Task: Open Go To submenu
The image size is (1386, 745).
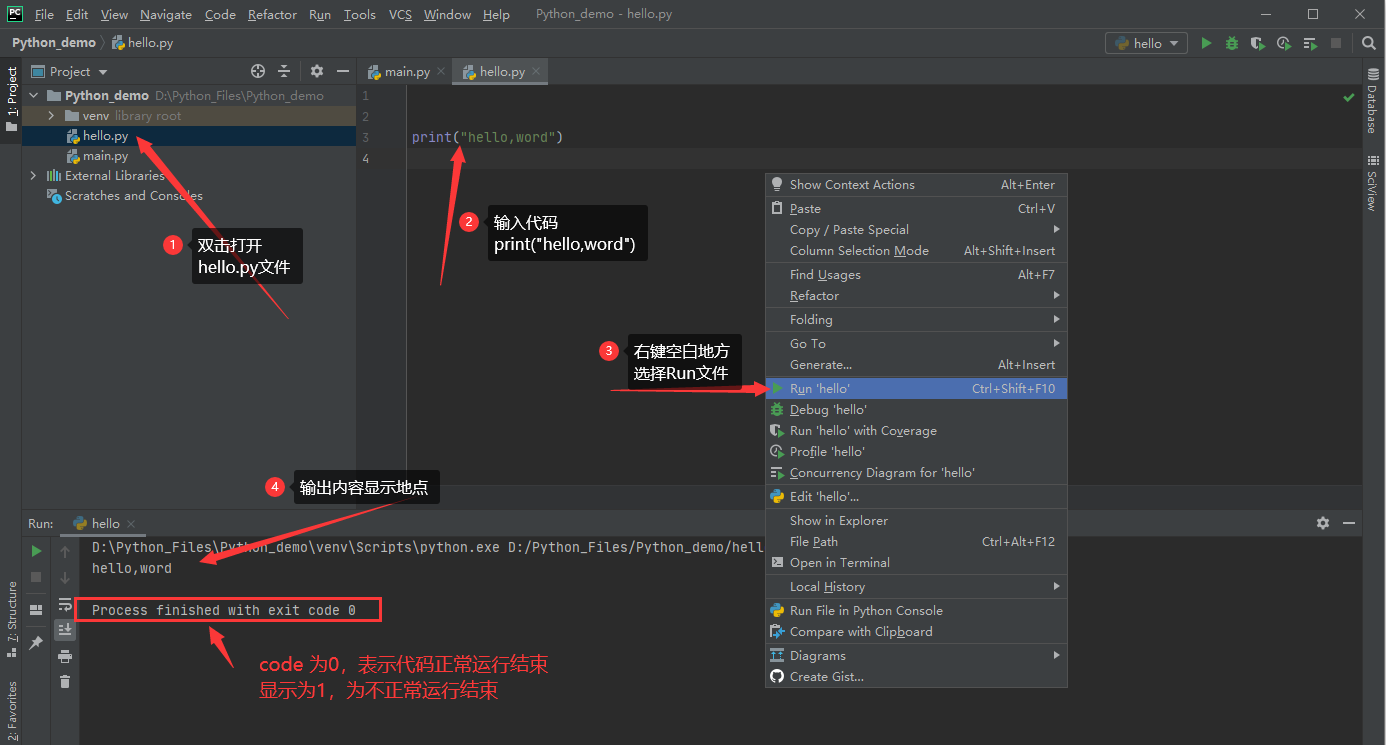Action: tap(916, 343)
